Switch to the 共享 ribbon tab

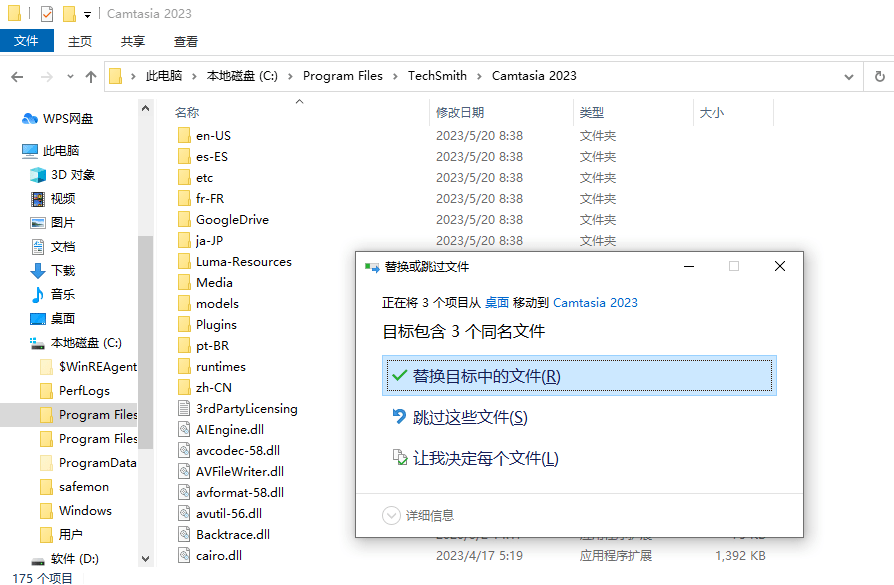pos(133,42)
